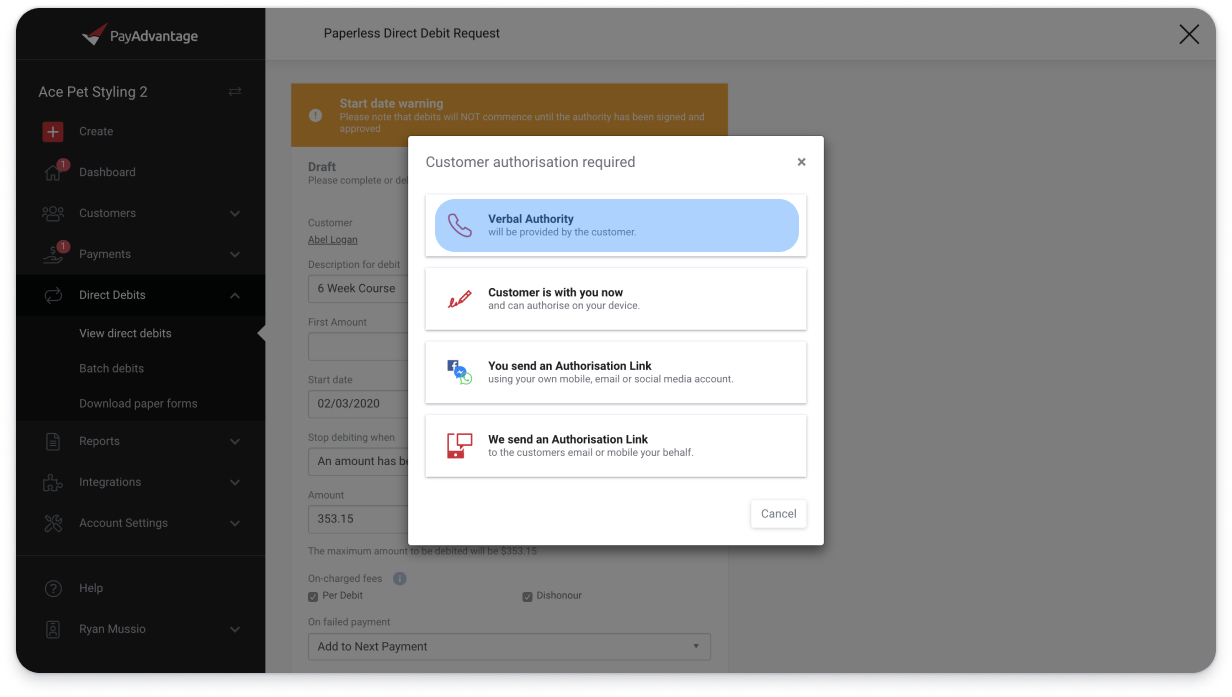The height and width of the screenshot is (697, 1232).
Task: Click the Account Settings tools icon
Action: point(53,523)
